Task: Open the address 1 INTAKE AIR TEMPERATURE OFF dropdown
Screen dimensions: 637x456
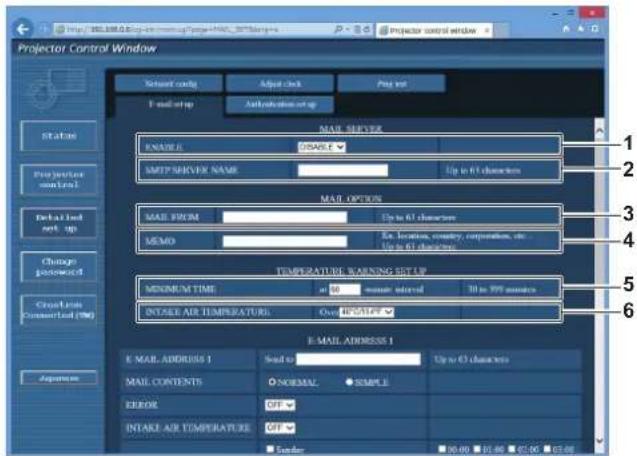Action: coord(280,428)
